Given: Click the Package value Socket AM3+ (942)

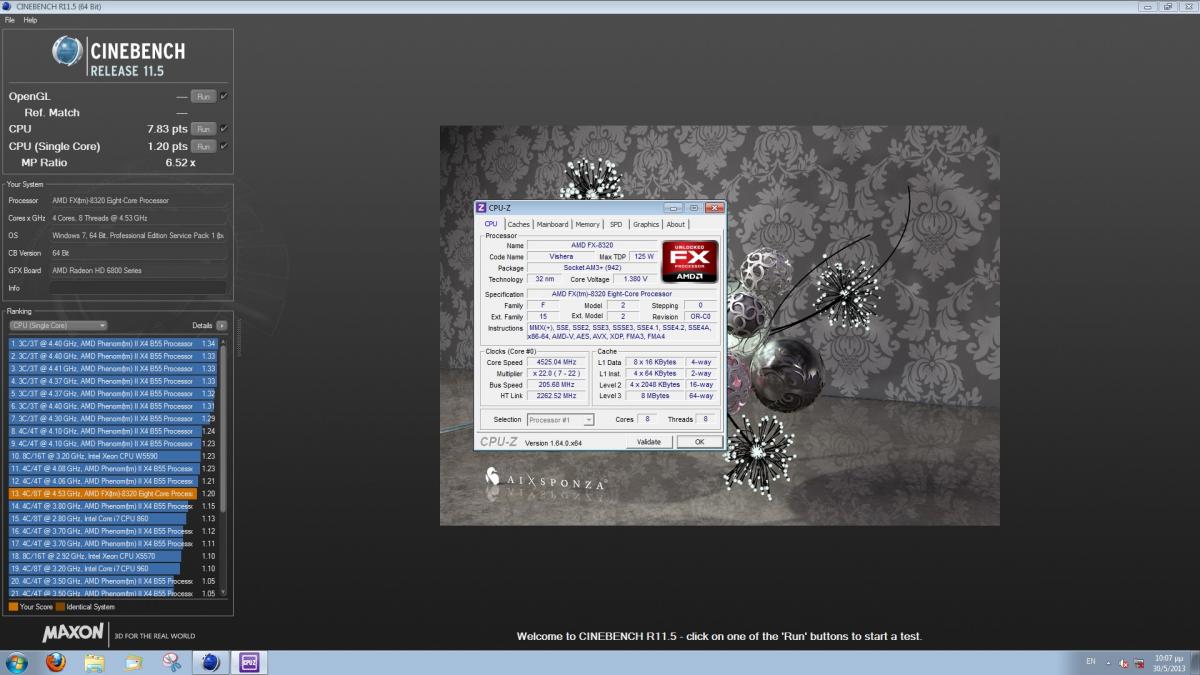Looking at the screenshot, I should pyautogui.click(x=592, y=268).
